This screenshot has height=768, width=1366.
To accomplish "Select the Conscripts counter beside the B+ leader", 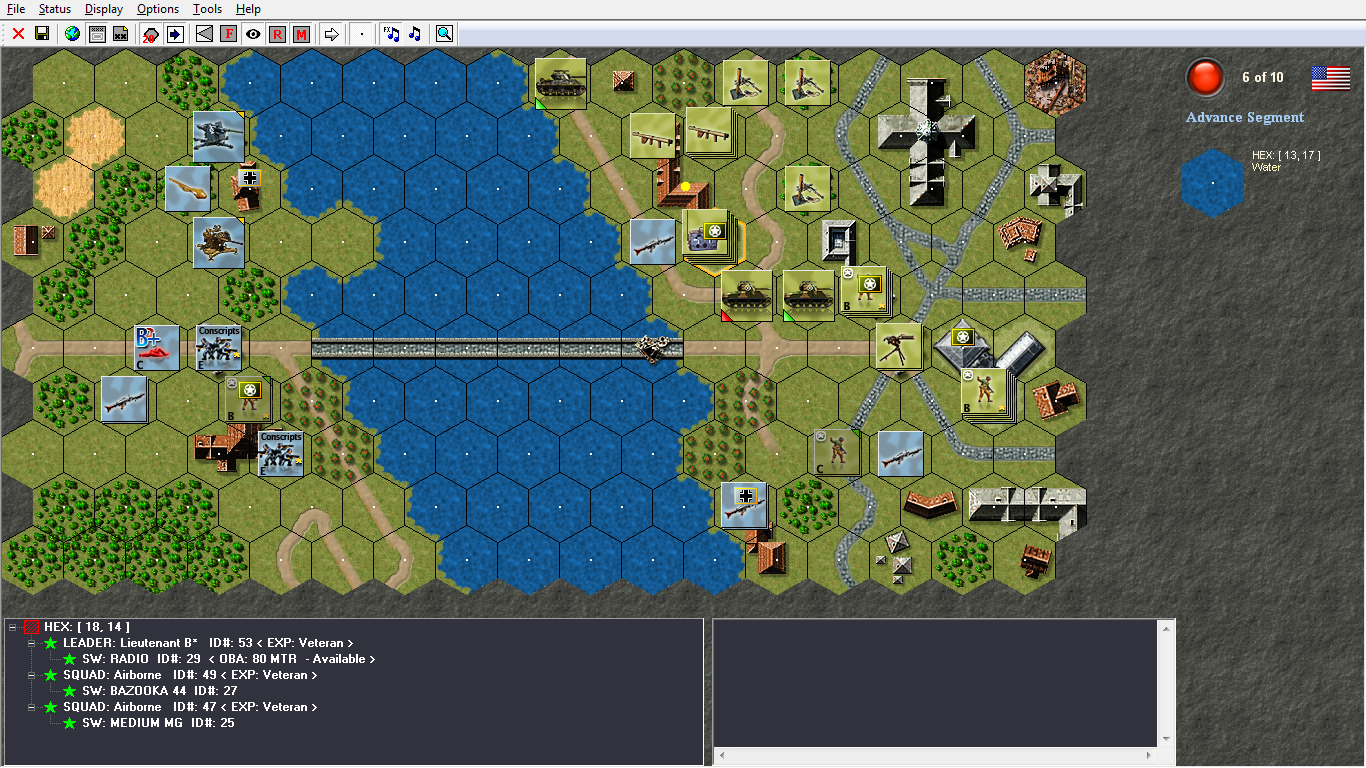I will 220,347.
